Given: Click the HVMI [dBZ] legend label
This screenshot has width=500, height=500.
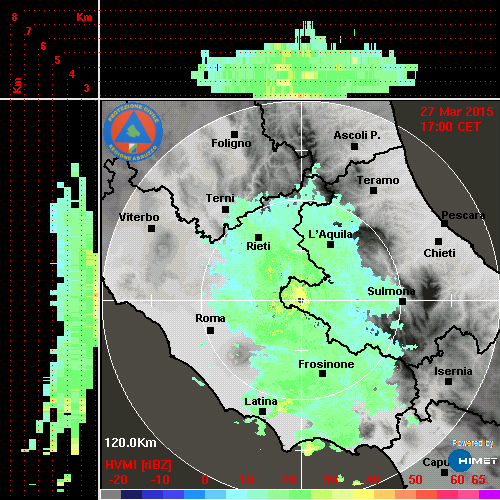Looking at the screenshot, I should [x=138, y=465].
